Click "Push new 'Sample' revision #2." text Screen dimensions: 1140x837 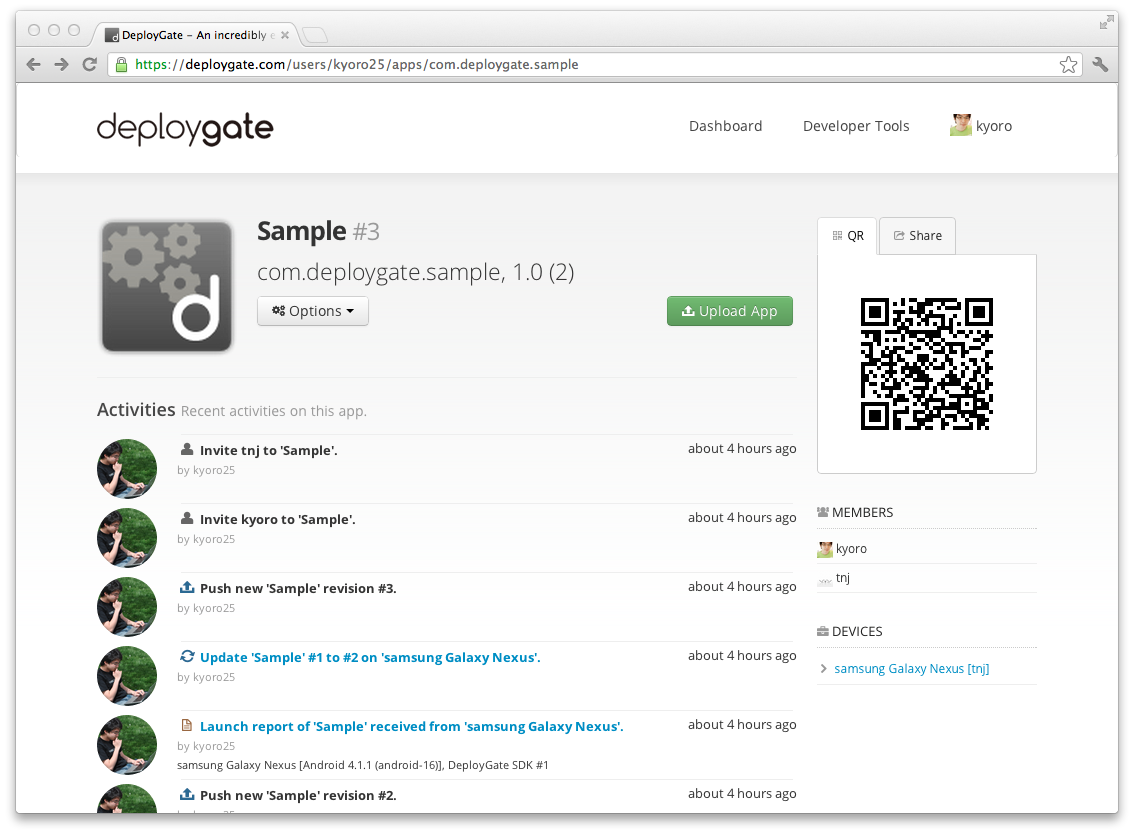pyautogui.click(x=298, y=796)
